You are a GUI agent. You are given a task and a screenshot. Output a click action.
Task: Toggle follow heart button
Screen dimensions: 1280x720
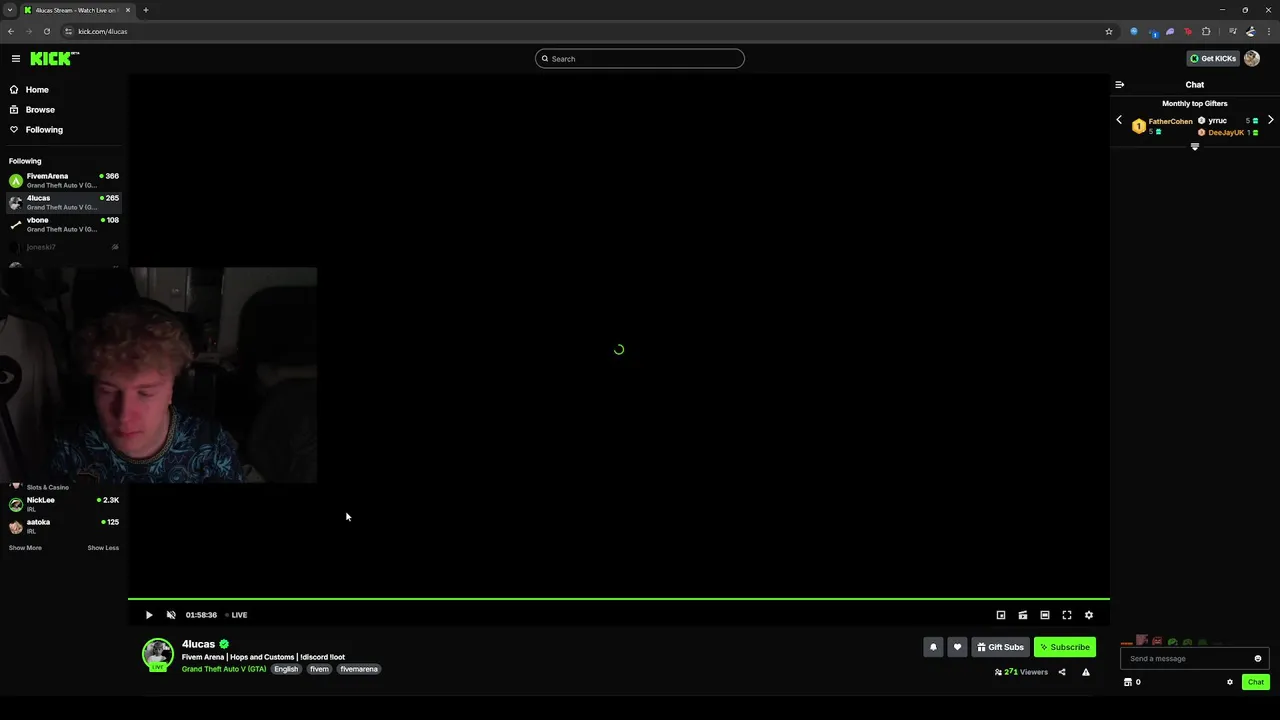coord(957,647)
